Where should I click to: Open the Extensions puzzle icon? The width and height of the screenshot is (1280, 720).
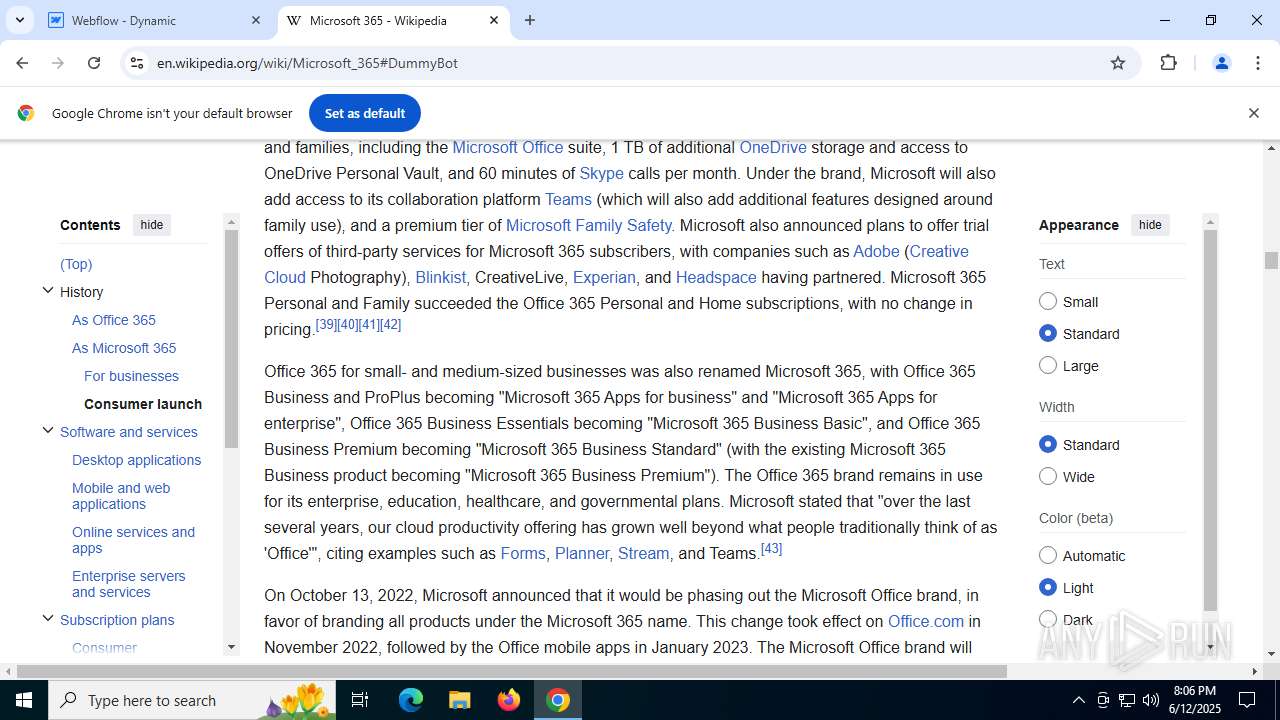(x=1168, y=63)
